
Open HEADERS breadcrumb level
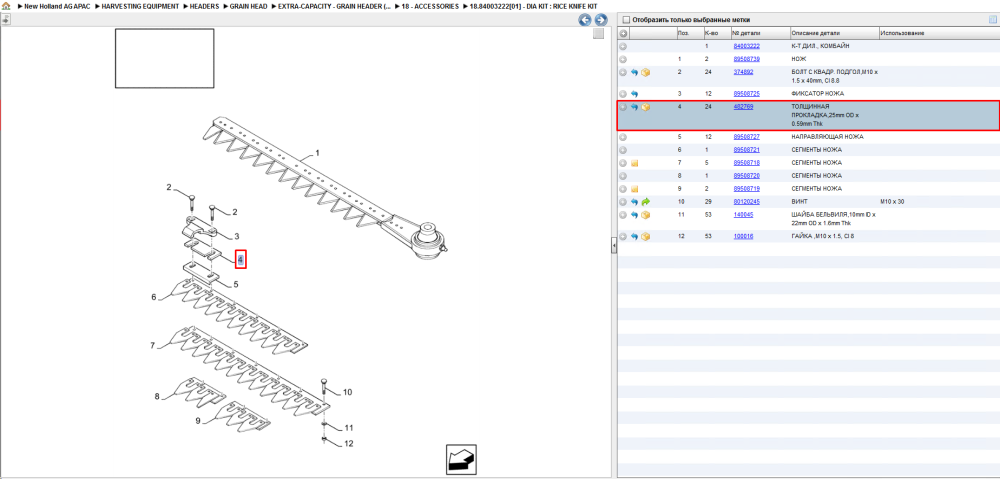pyautogui.click(x=205, y=6)
